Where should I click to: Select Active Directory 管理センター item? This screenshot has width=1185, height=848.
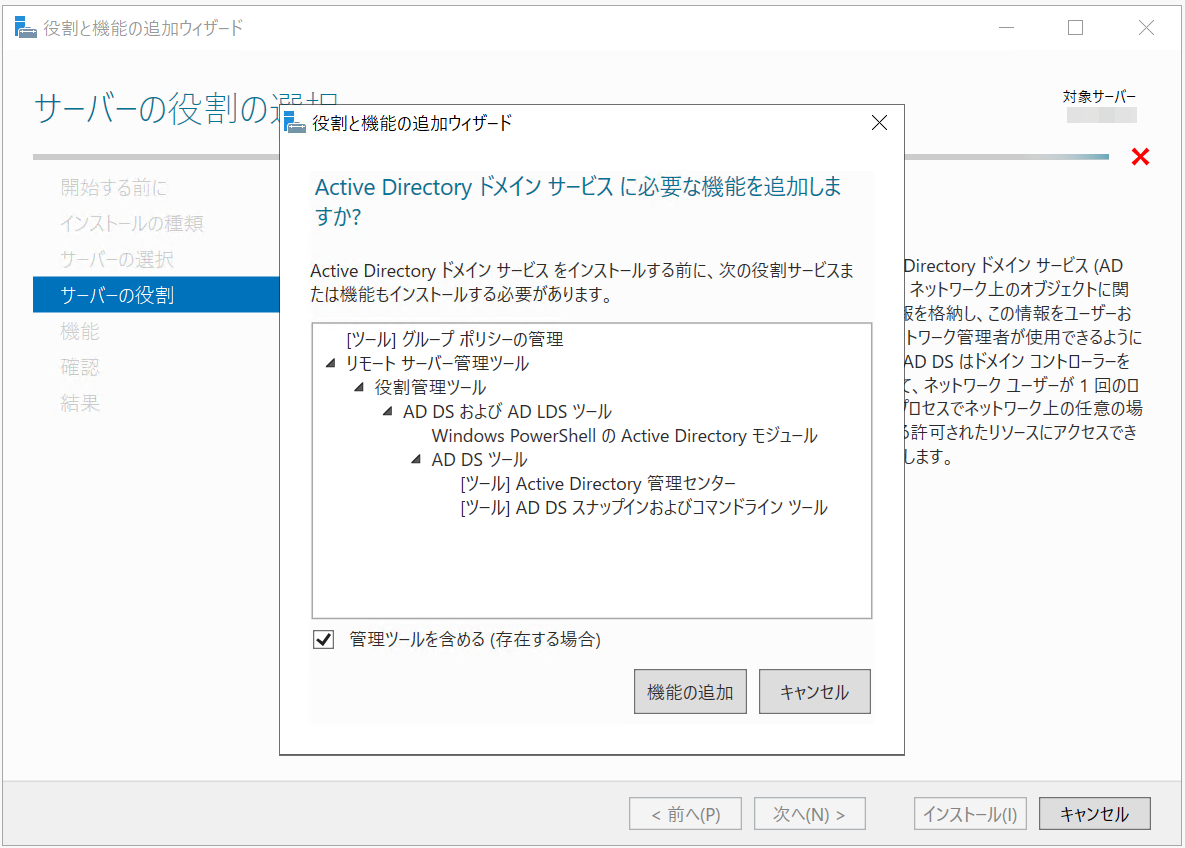pos(597,484)
